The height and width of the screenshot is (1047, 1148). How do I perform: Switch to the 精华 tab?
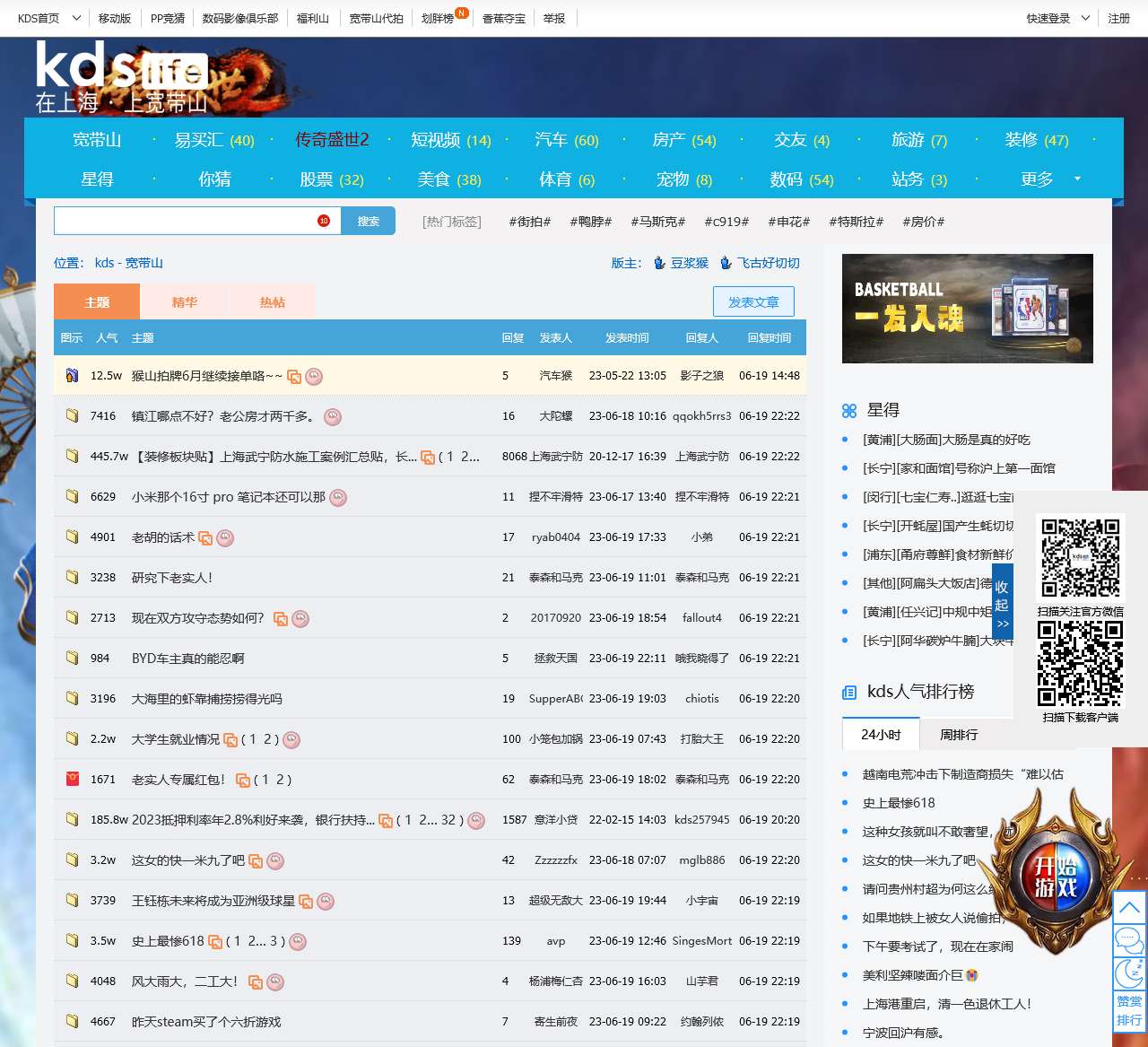(184, 302)
